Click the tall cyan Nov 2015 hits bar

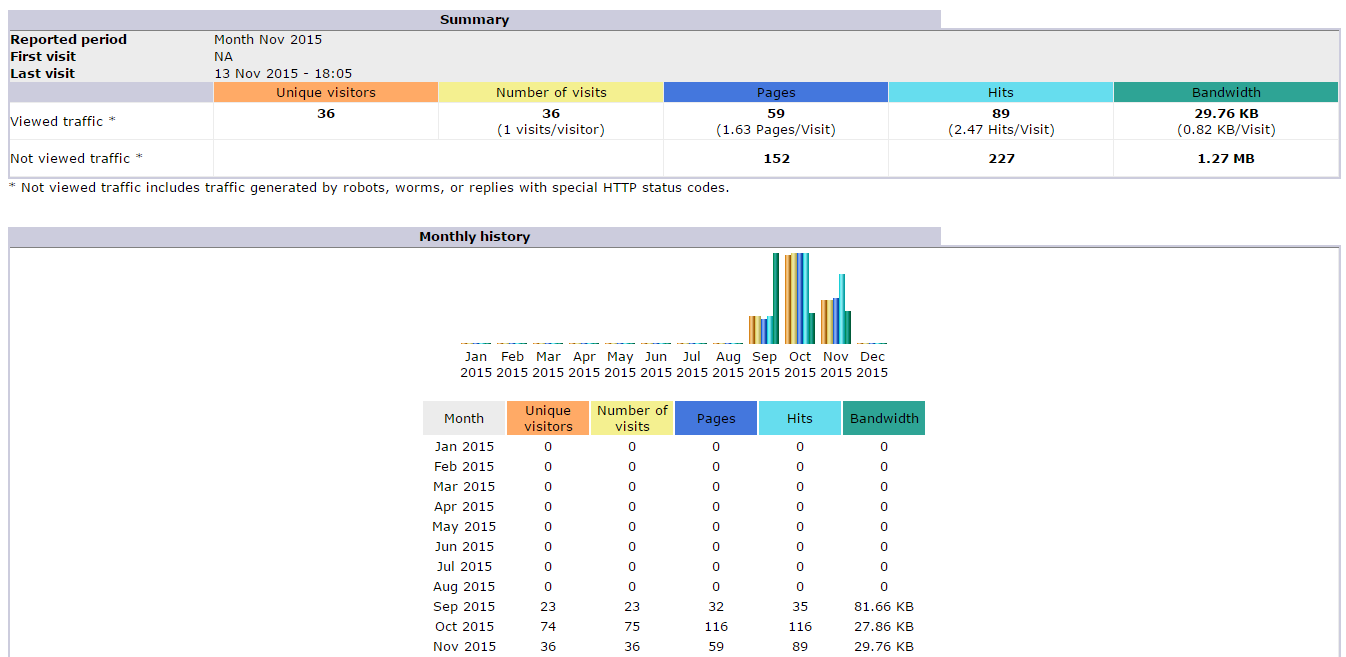tap(842, 309)
